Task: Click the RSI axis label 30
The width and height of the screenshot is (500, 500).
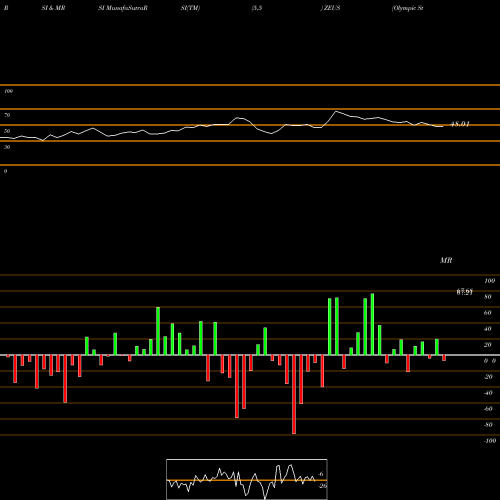Action: point(7,147)
